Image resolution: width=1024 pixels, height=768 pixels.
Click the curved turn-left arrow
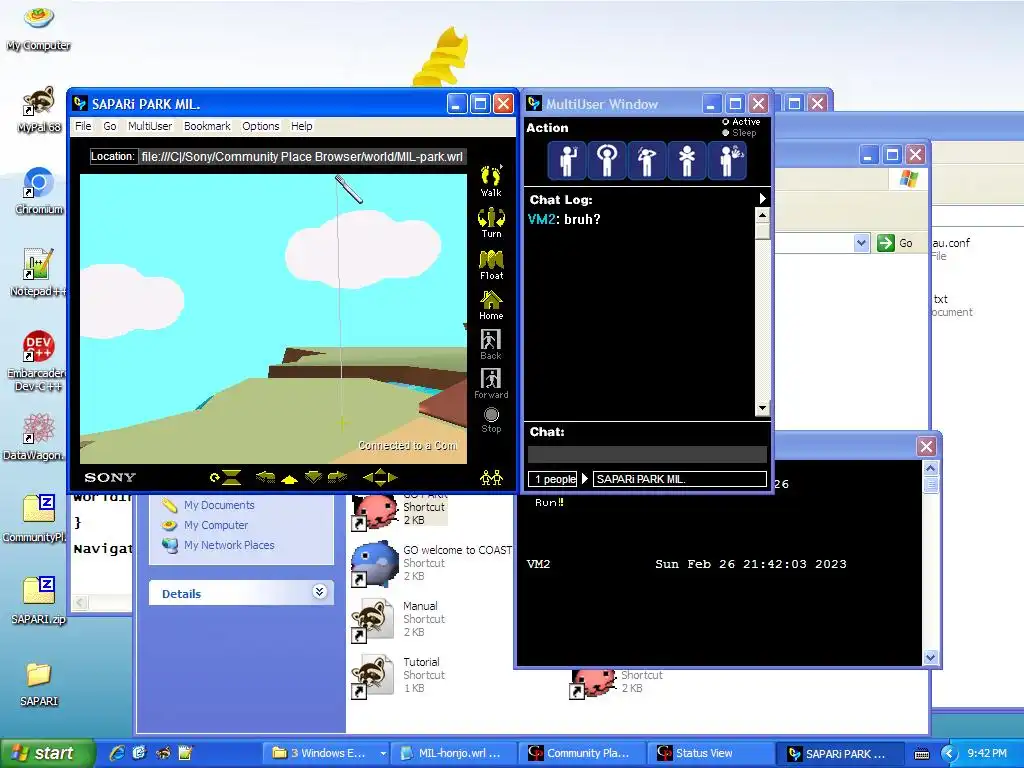coord(265,477)
